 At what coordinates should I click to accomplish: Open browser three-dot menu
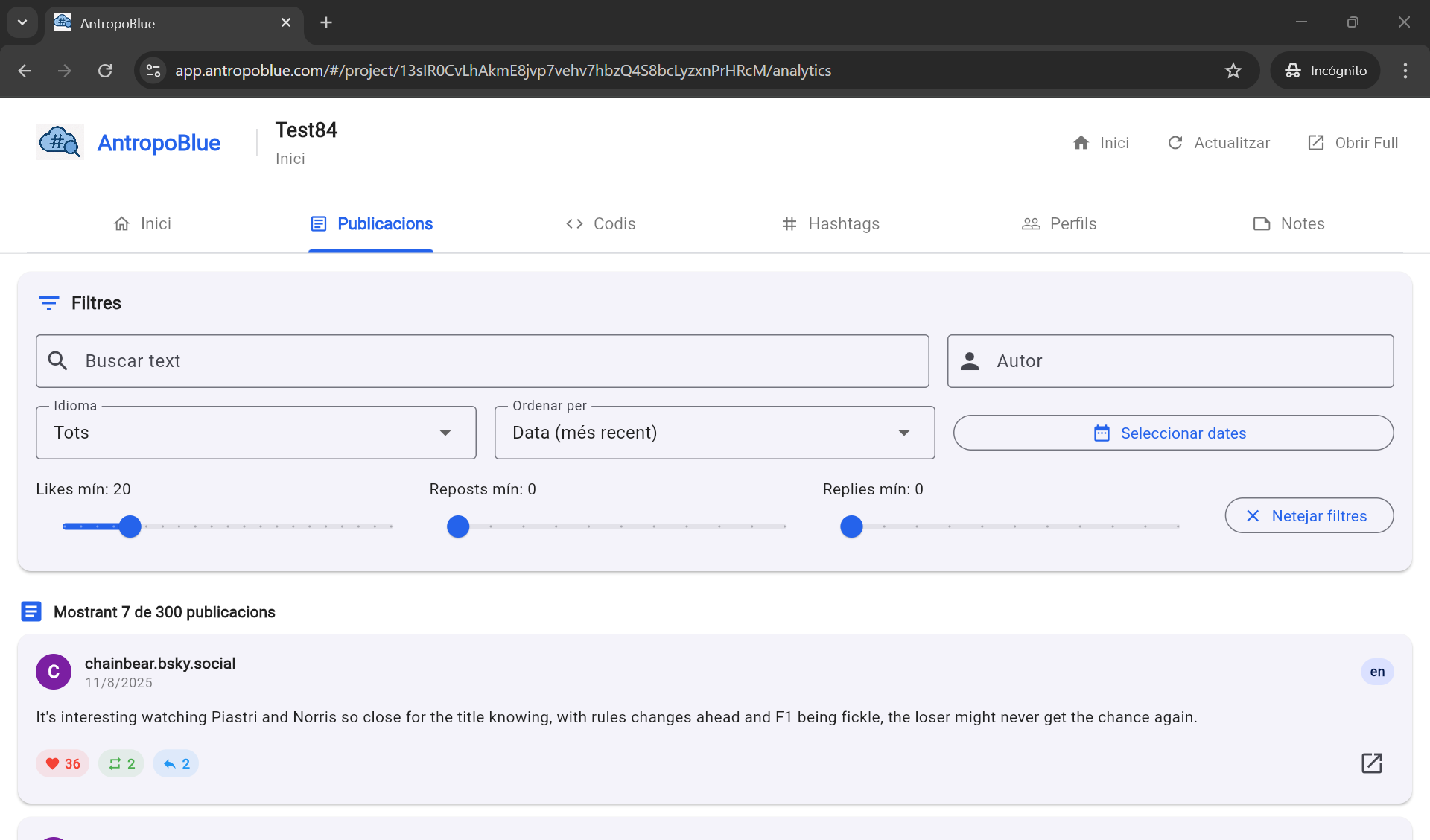pyautogui.click(x=1405, y=71)
